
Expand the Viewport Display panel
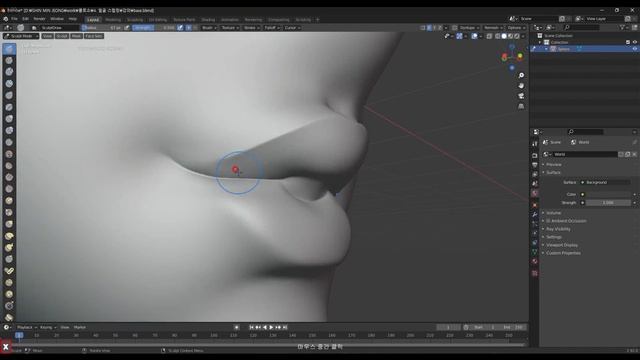[x=562, y=245]
